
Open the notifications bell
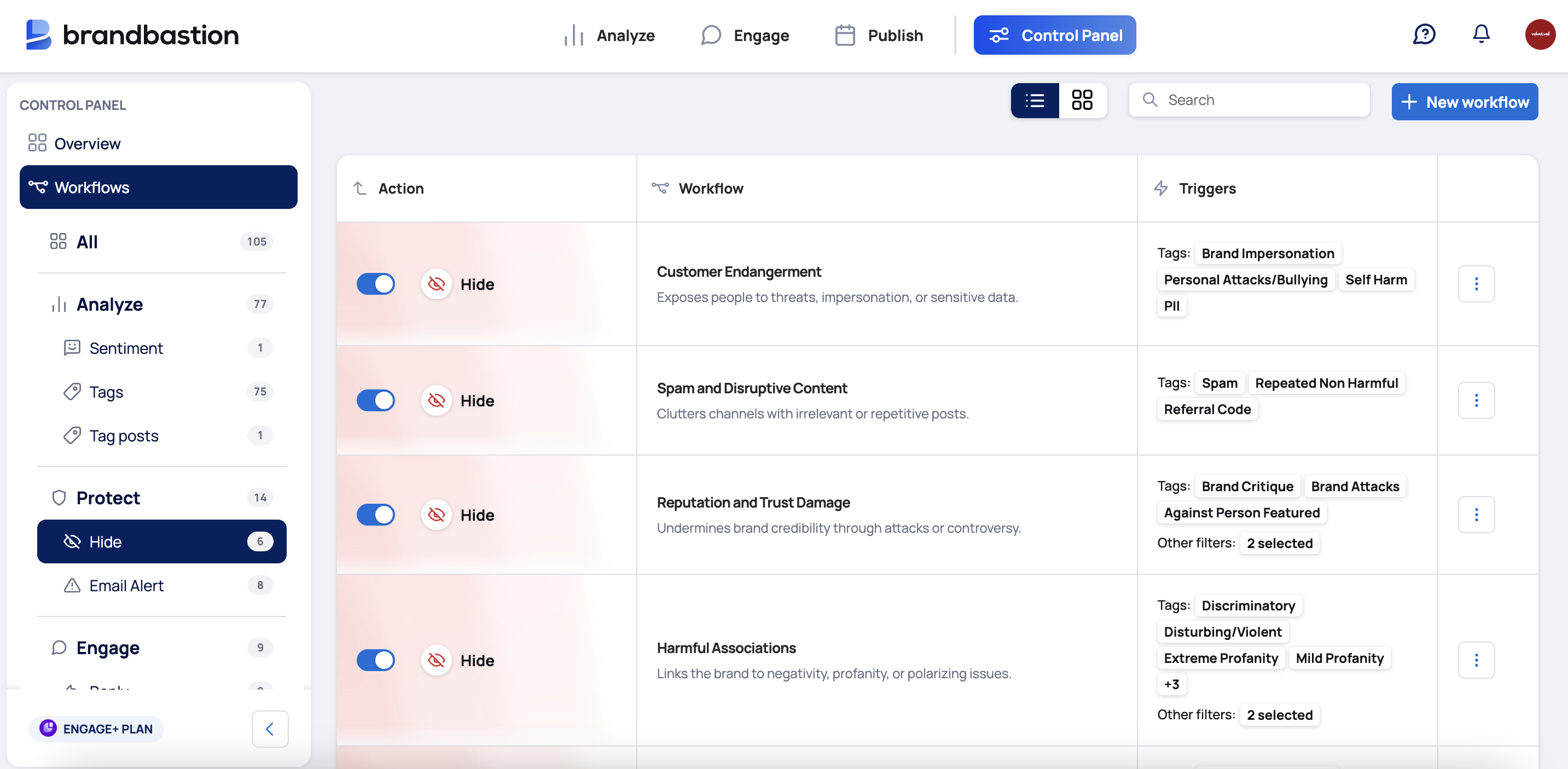1481,34
